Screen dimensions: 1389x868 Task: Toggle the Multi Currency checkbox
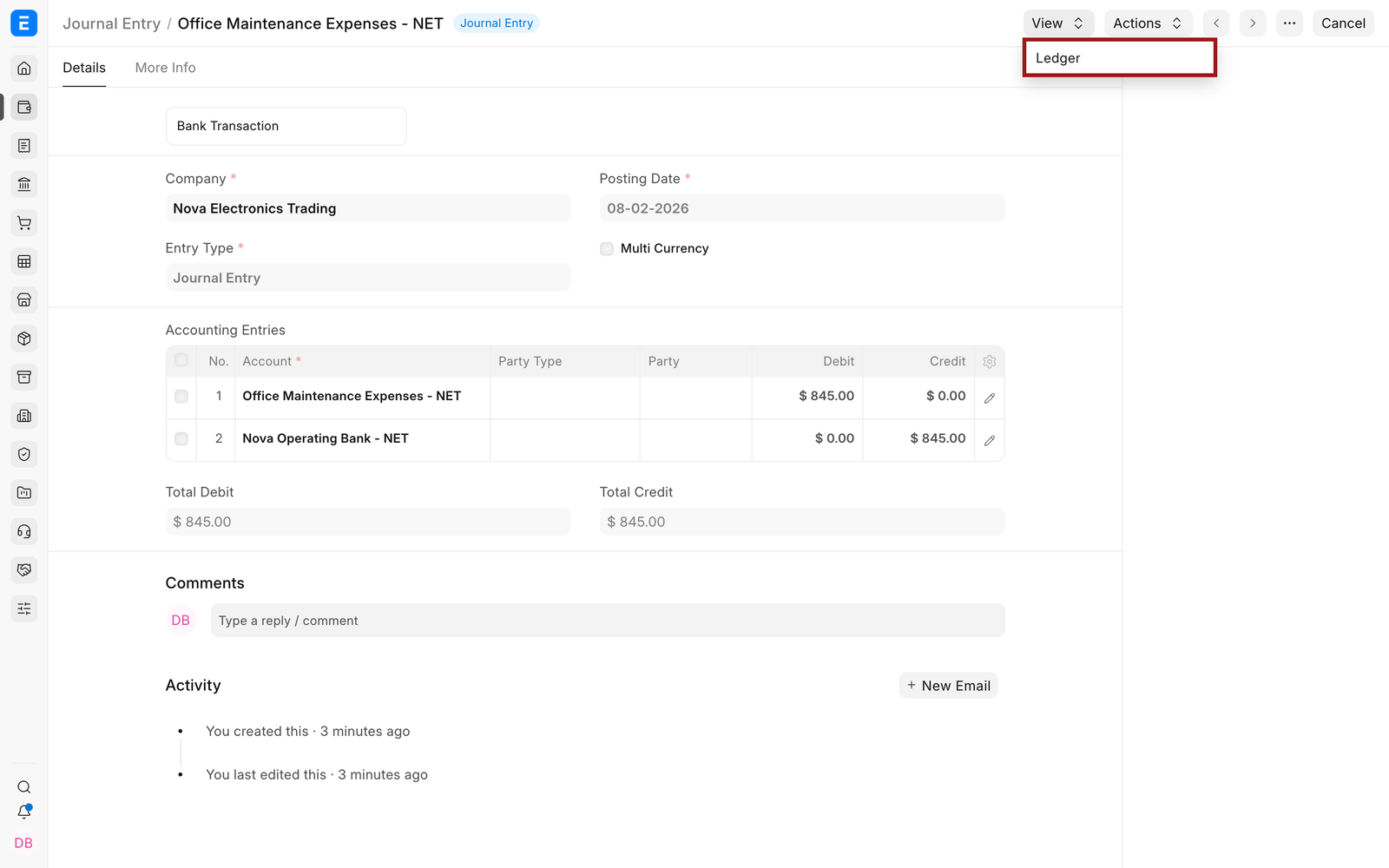pos(607,249)
